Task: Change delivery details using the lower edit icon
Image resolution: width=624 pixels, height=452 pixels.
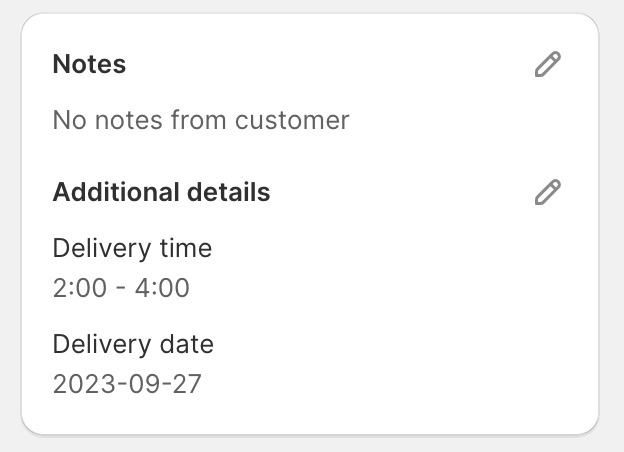Action: click(548, 192)
